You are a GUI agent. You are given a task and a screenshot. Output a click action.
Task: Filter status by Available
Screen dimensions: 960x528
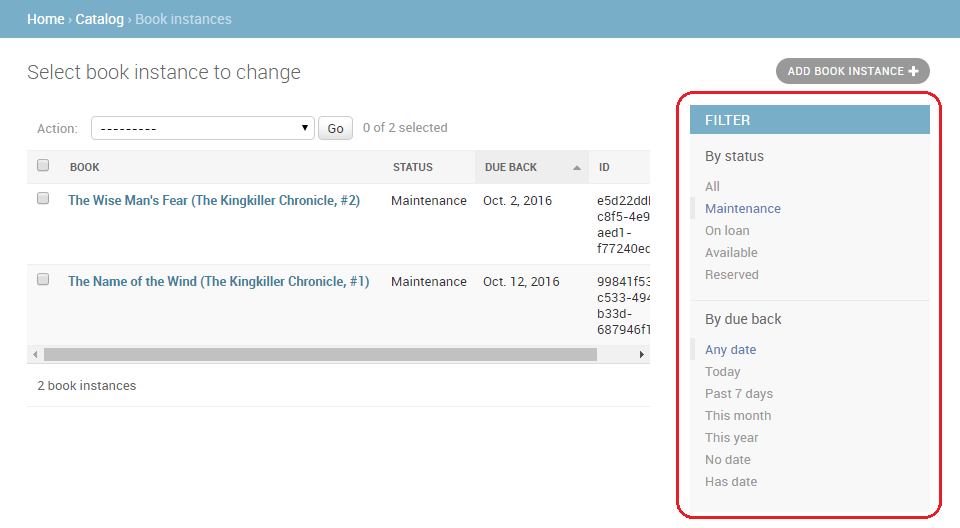731,253
